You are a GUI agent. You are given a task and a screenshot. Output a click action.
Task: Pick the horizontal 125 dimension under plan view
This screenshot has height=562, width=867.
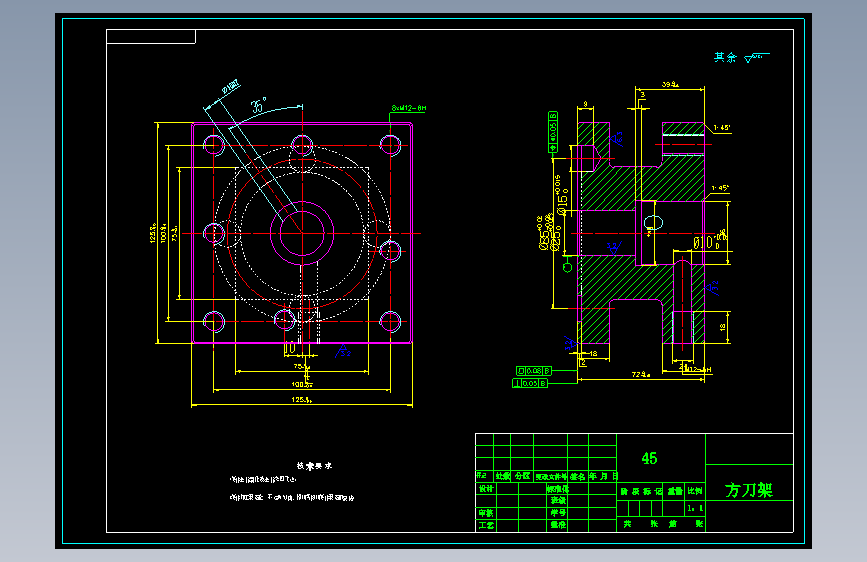point(302,399)
